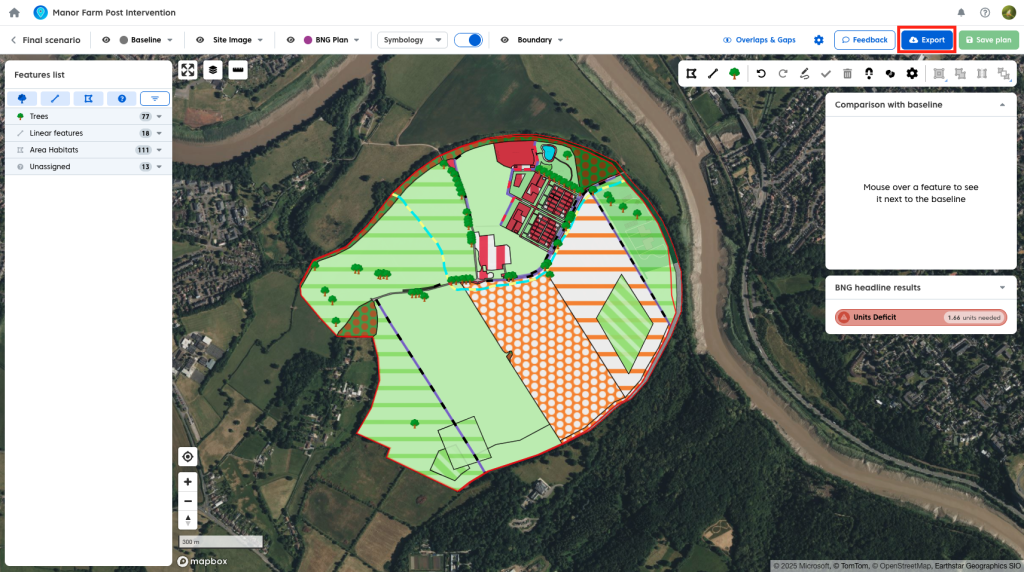Viewport: 1024px width, 572px height.
Task: Pick the add tree tool
Action: tap(735, 73)
